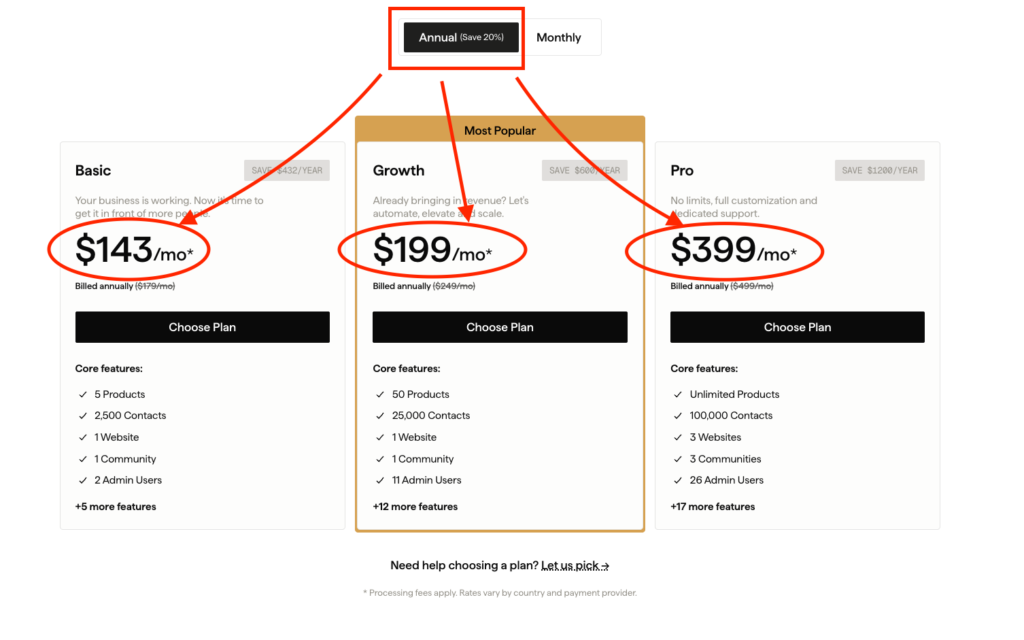Click the checkmark beside 2 Admin Users
This screenshot has height=640, width=1024.
tap(83, 481)
